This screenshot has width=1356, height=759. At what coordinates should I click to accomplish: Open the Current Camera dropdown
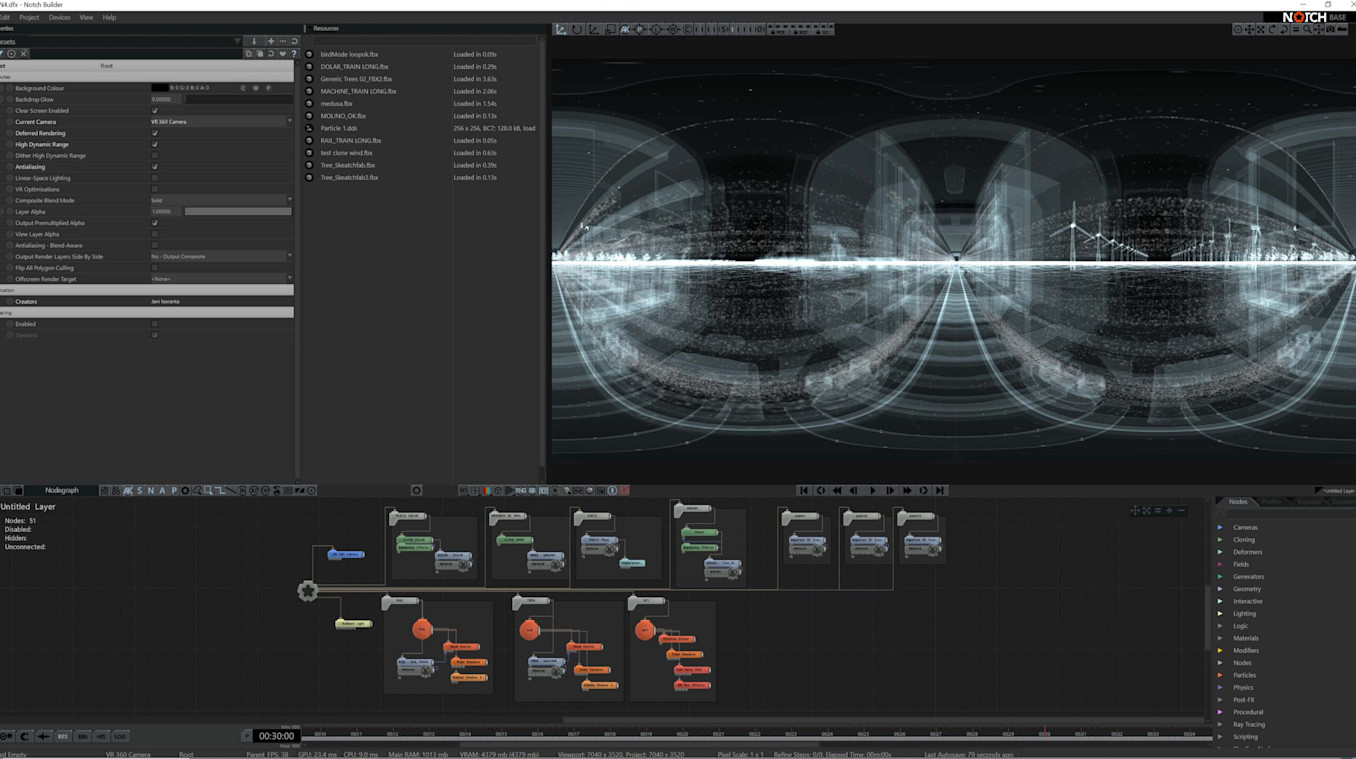point(221,122)
